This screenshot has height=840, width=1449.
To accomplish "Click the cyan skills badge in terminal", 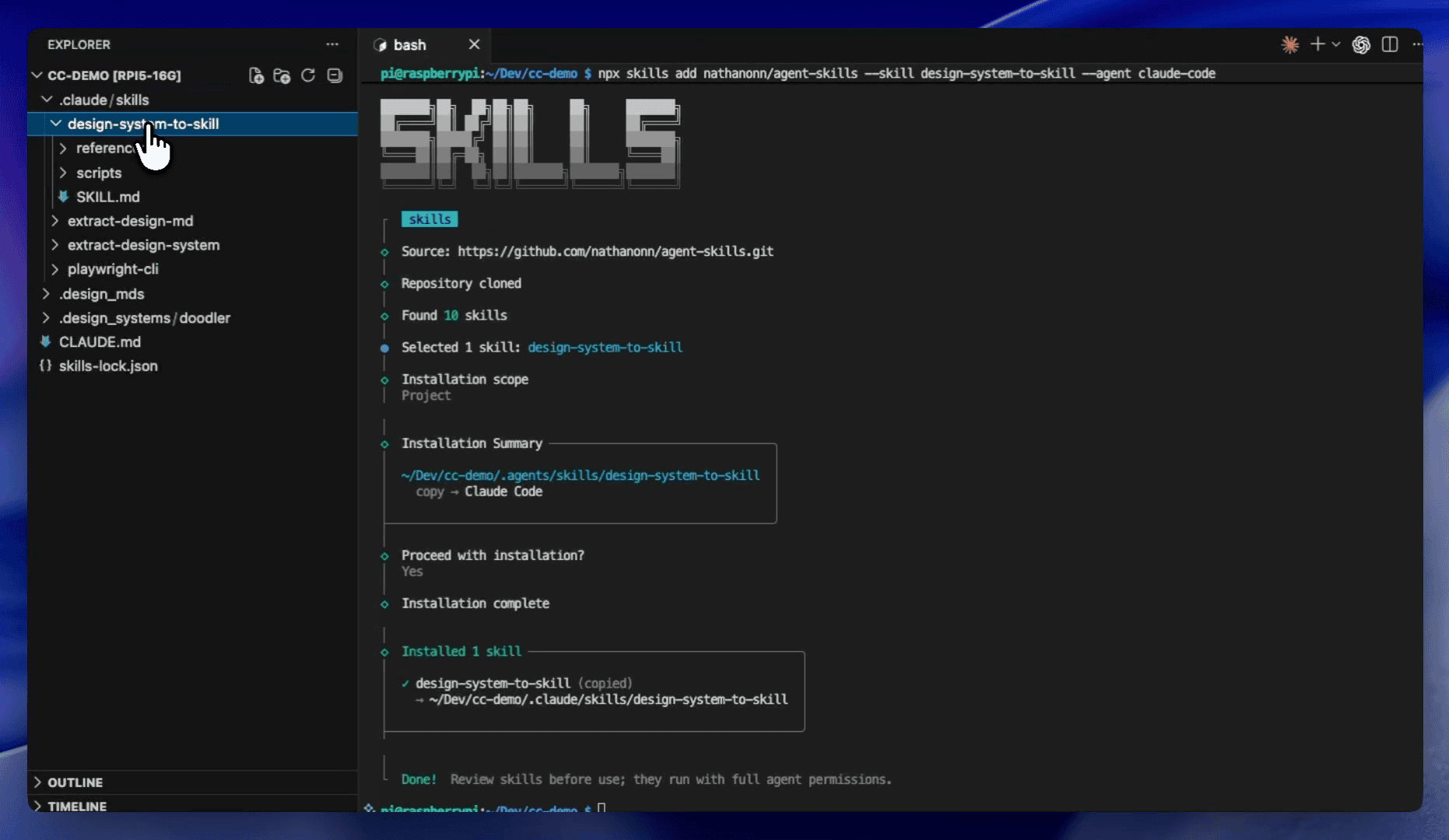I will pyautogui.click(x=430, y=219).
